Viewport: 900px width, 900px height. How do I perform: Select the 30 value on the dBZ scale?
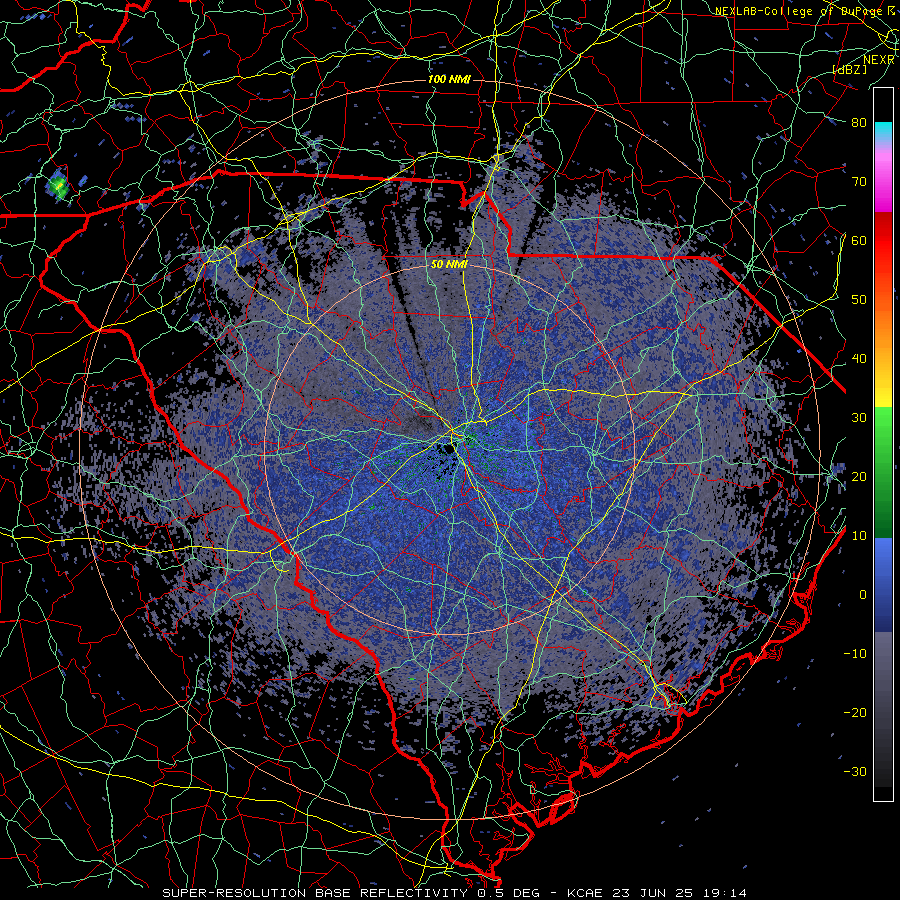pos(859,418)
